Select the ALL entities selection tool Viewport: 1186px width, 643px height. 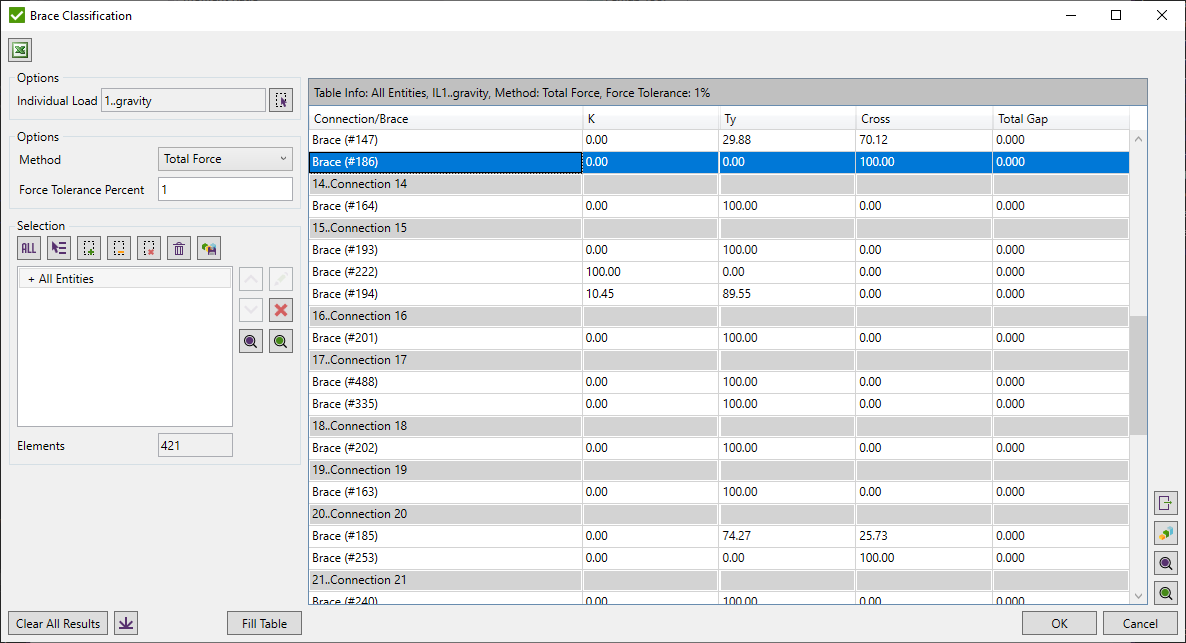(28, 247)
